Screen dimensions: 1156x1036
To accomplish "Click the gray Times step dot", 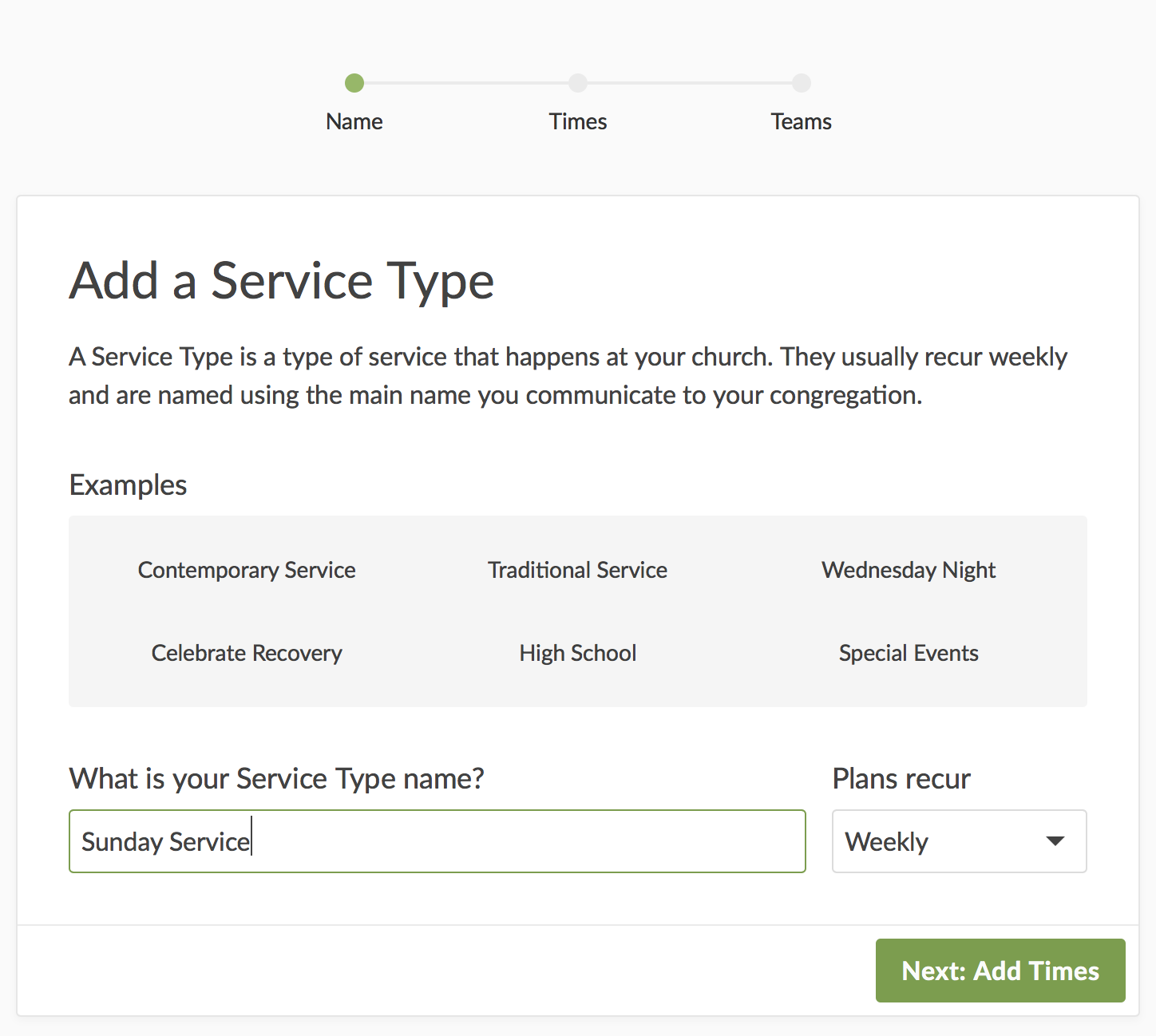I will (578, 83).
